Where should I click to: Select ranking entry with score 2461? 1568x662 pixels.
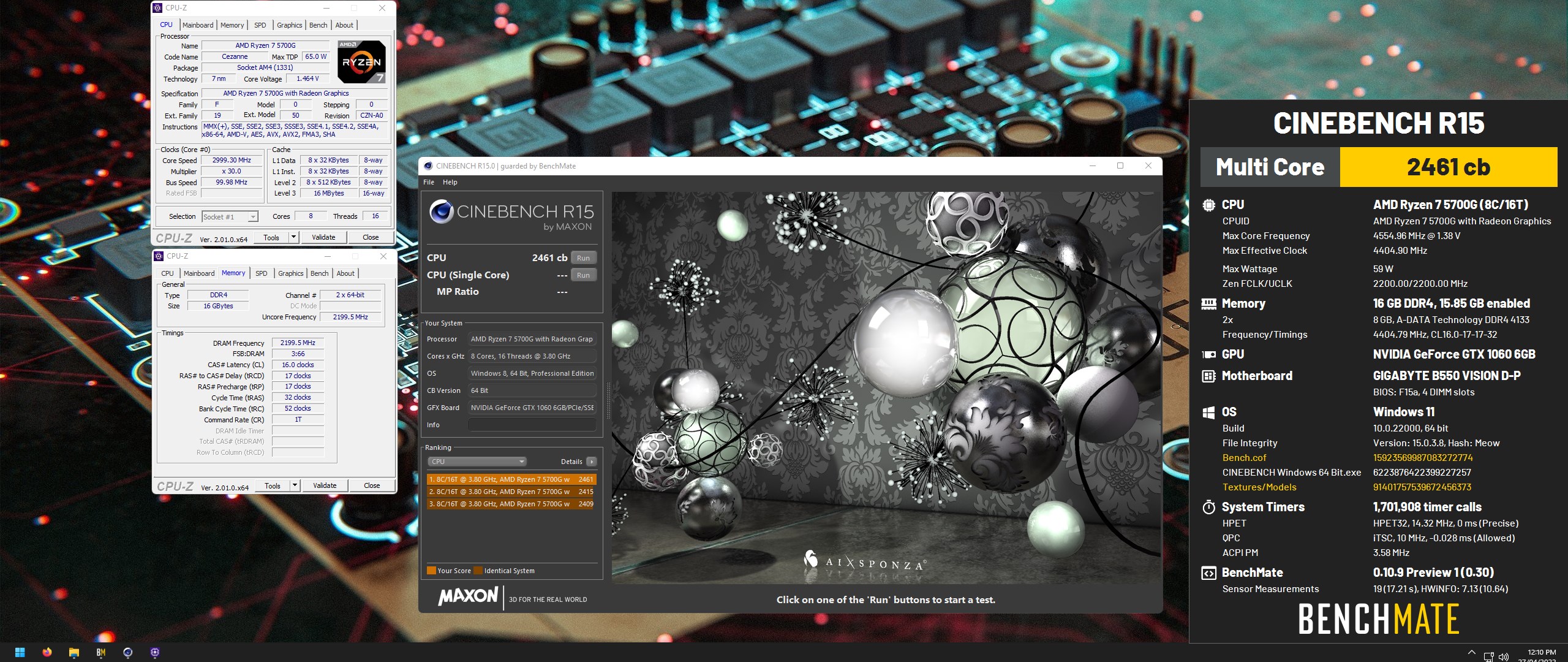511,479
